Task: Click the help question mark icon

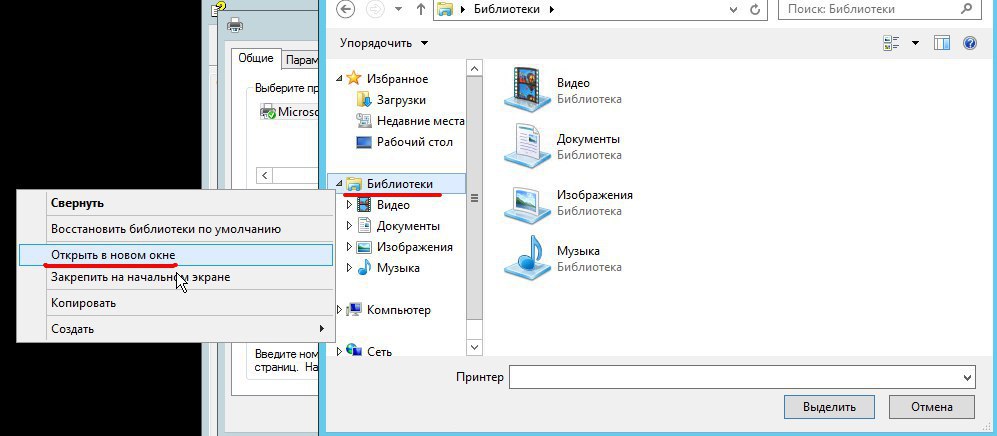Action: 968,43
